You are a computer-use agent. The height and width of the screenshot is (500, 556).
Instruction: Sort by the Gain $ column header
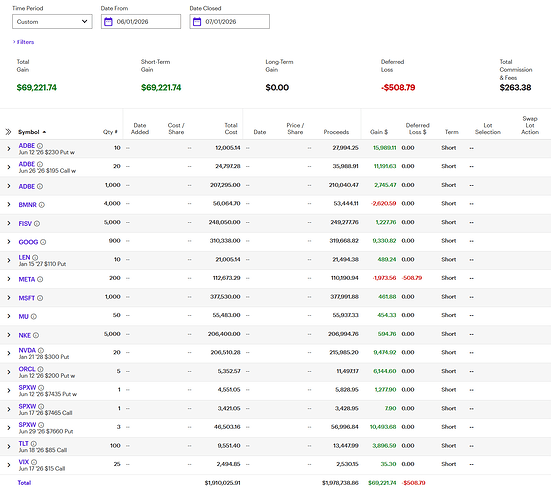click(x=379, y=133)
